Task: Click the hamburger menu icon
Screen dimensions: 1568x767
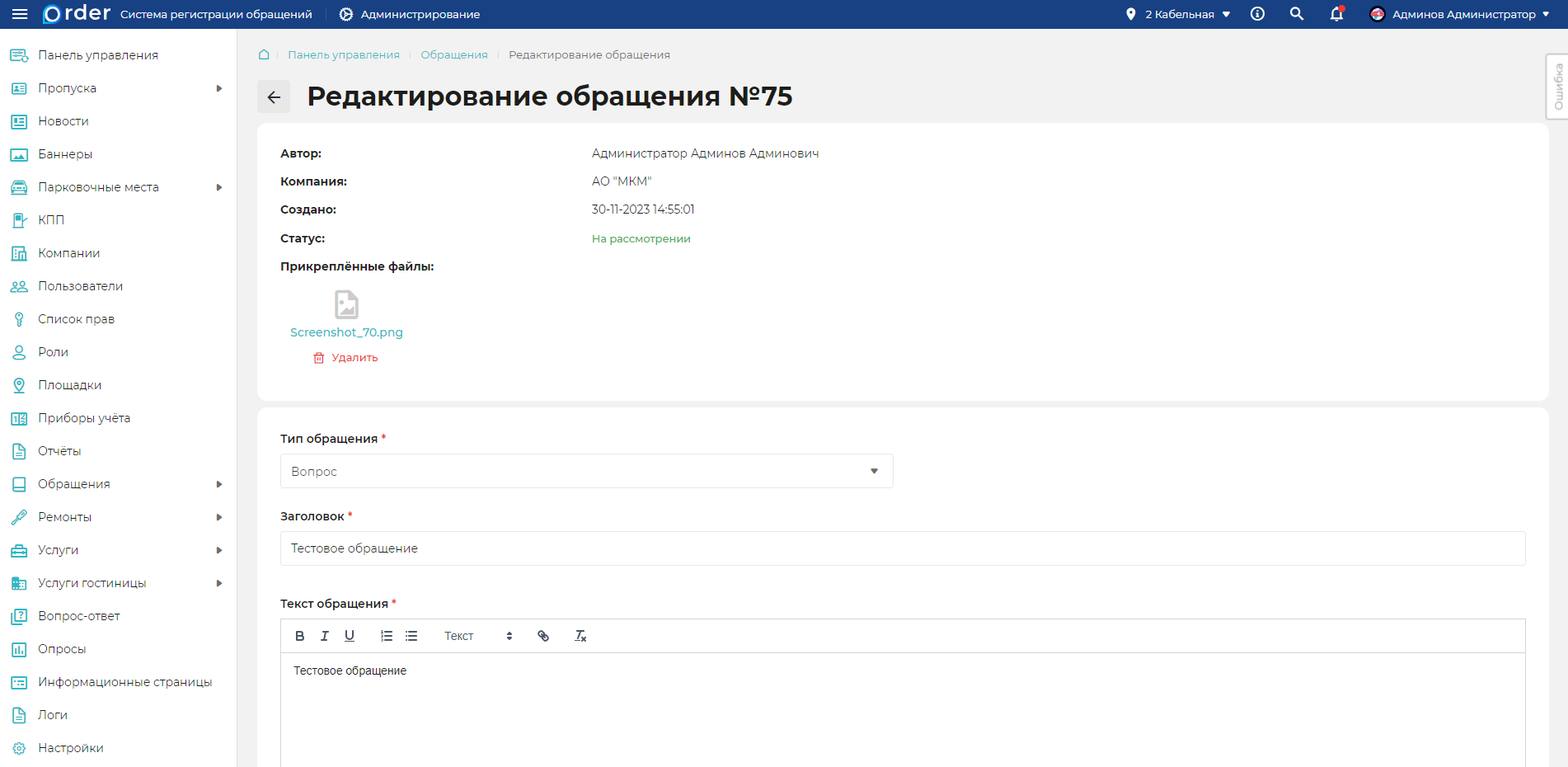Action: 20,14
